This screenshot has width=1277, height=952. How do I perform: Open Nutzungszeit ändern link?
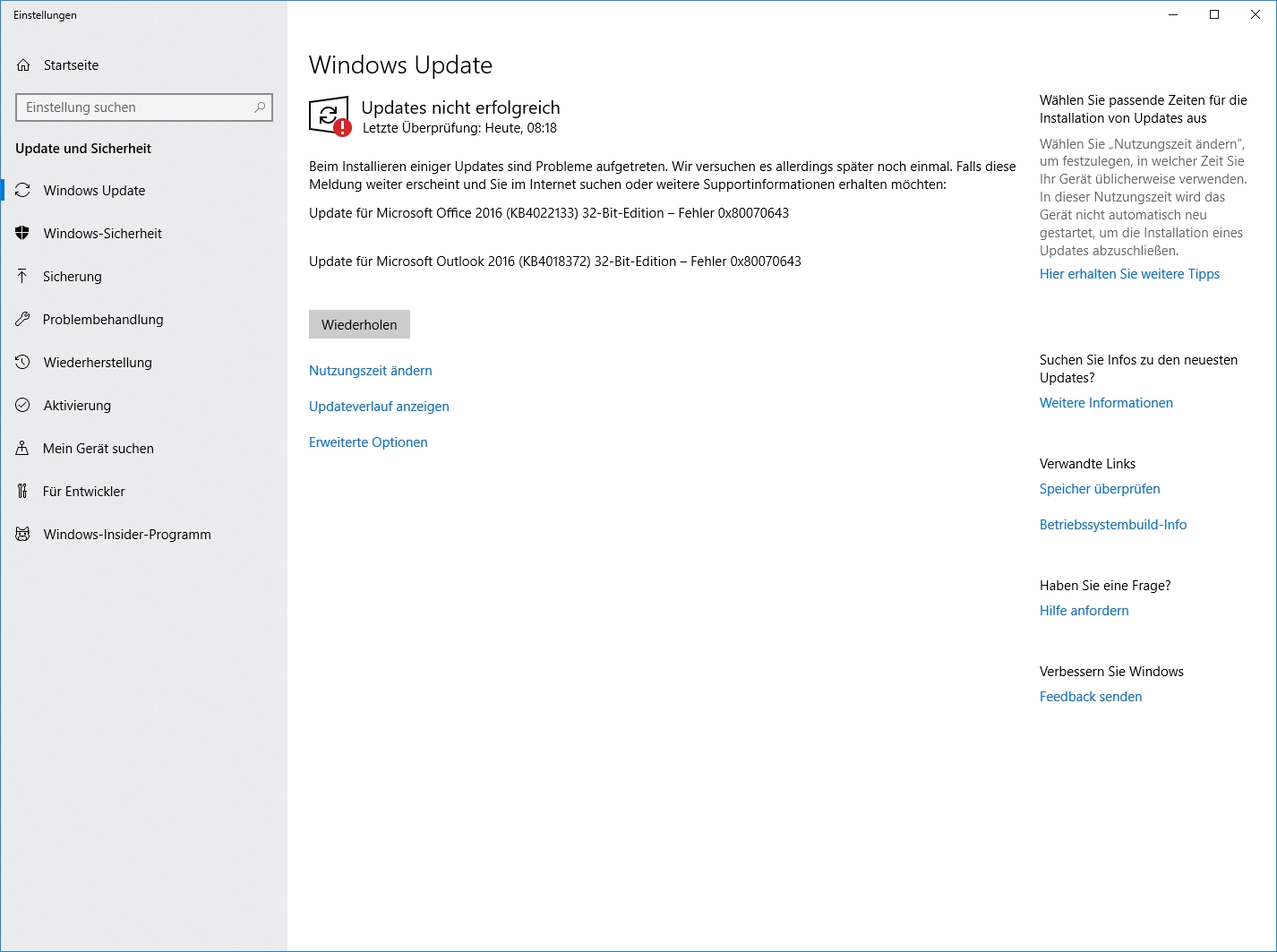coord(371,371)
